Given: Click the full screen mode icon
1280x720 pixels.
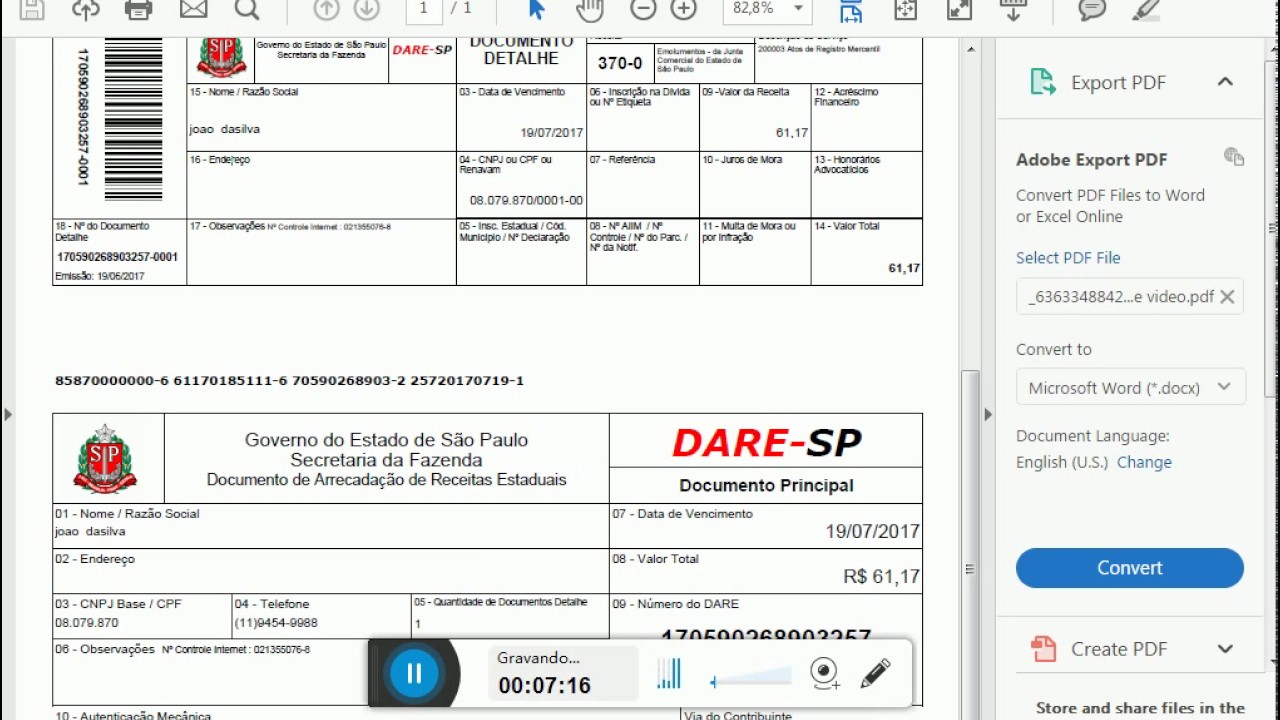Looking at the screenshot, I should click(959, 9).
